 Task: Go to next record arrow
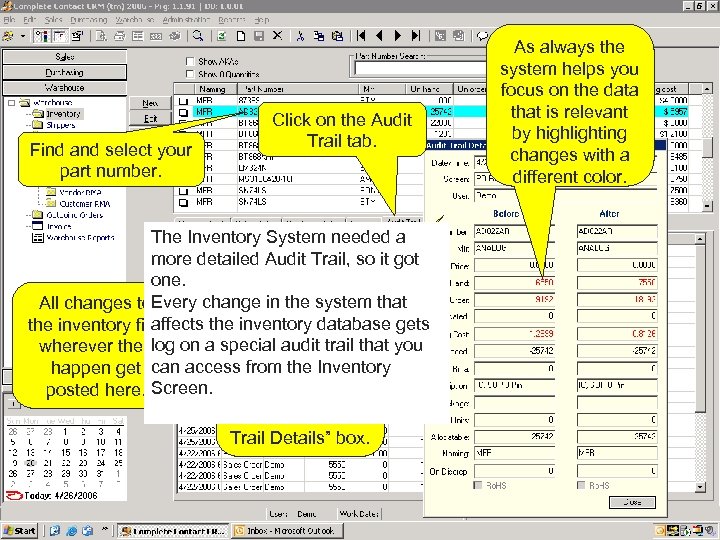398,35
